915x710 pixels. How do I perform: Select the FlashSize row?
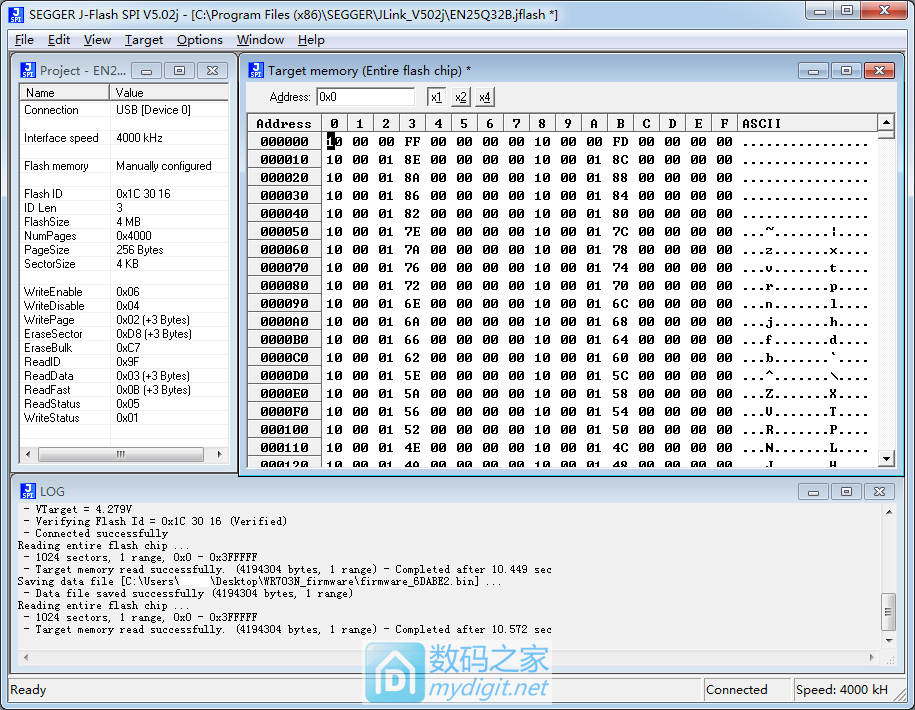point(124,222)
